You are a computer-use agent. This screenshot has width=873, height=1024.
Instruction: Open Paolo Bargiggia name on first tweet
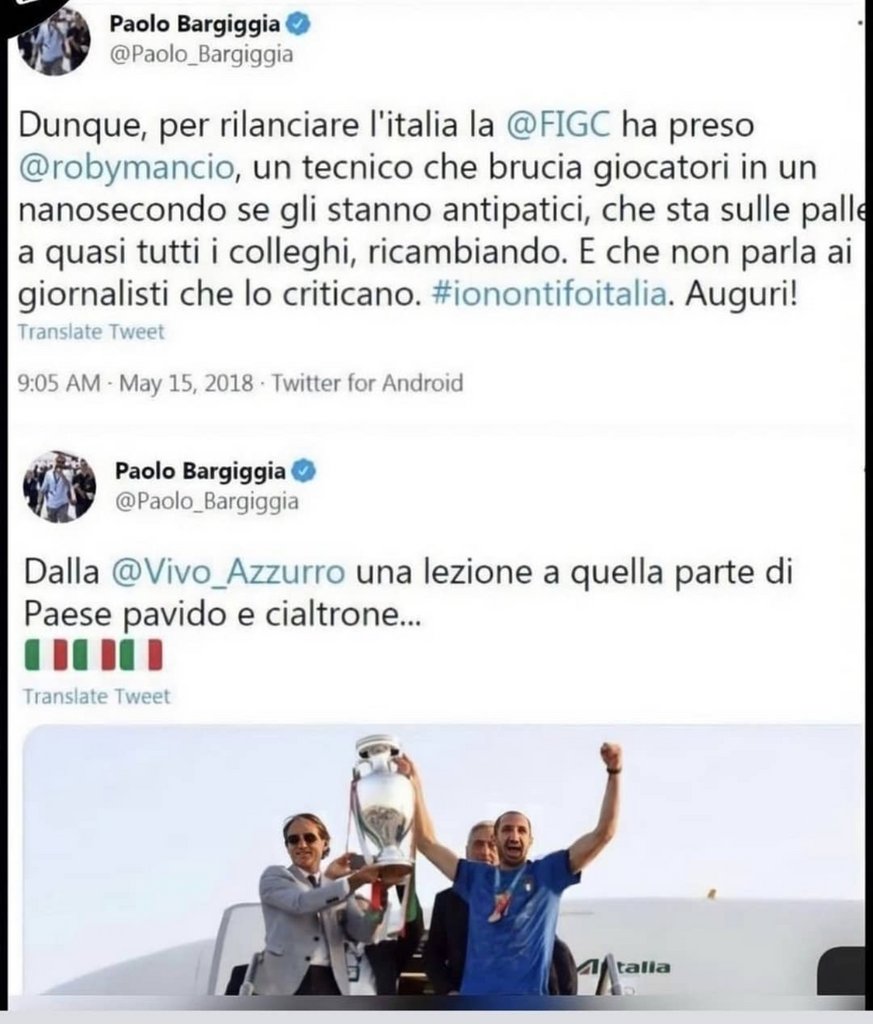click(195, 24)
